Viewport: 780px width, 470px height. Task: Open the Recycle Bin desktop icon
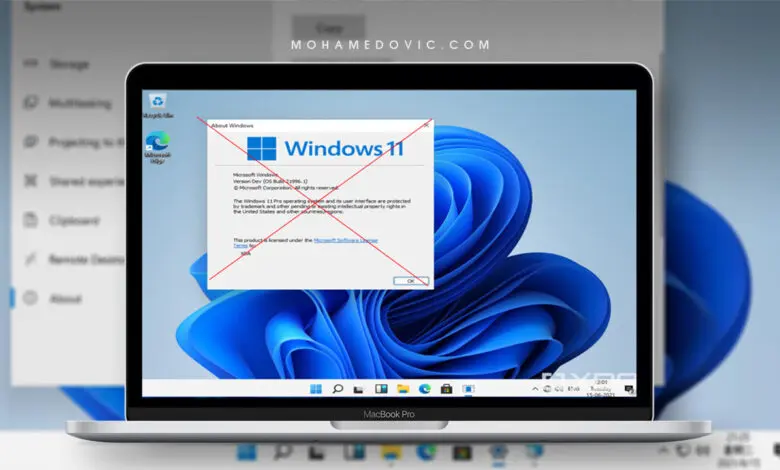157,101
